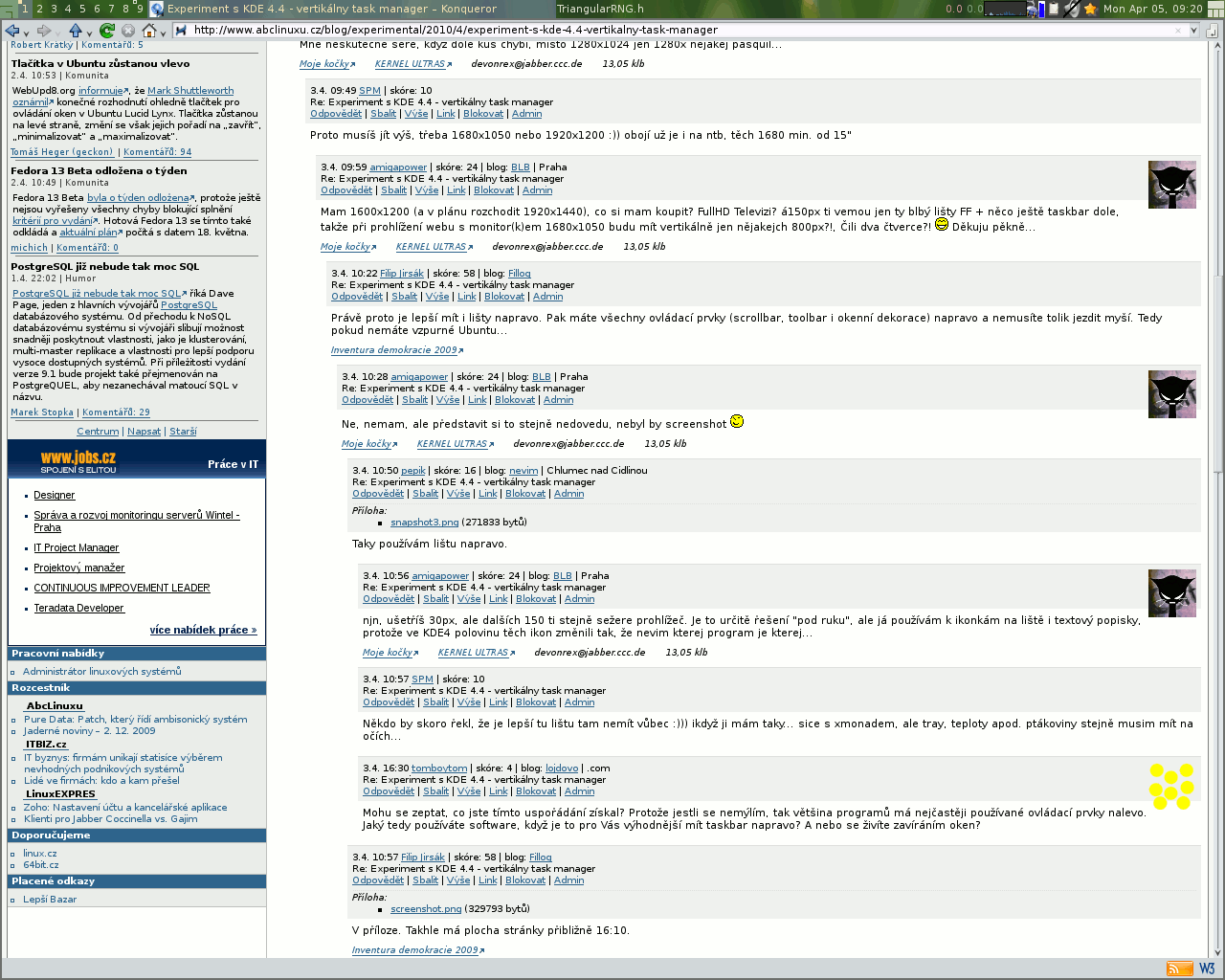Open the Home page icon
The image size is (1225, 980).
point(149,31)
